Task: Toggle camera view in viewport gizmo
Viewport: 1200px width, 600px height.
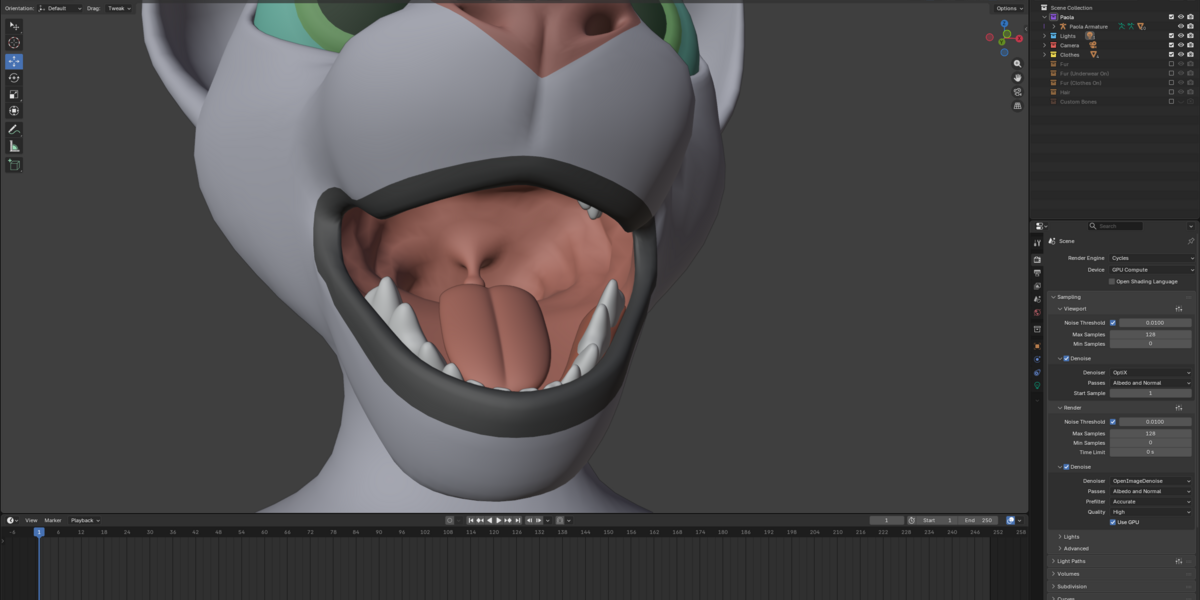Action: [x=1017, y=91]
